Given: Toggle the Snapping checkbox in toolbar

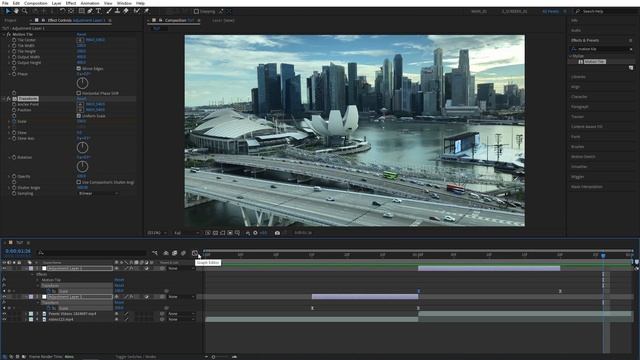Looking at the screenshot, I should pyautogui.click(x=196, y=11).
